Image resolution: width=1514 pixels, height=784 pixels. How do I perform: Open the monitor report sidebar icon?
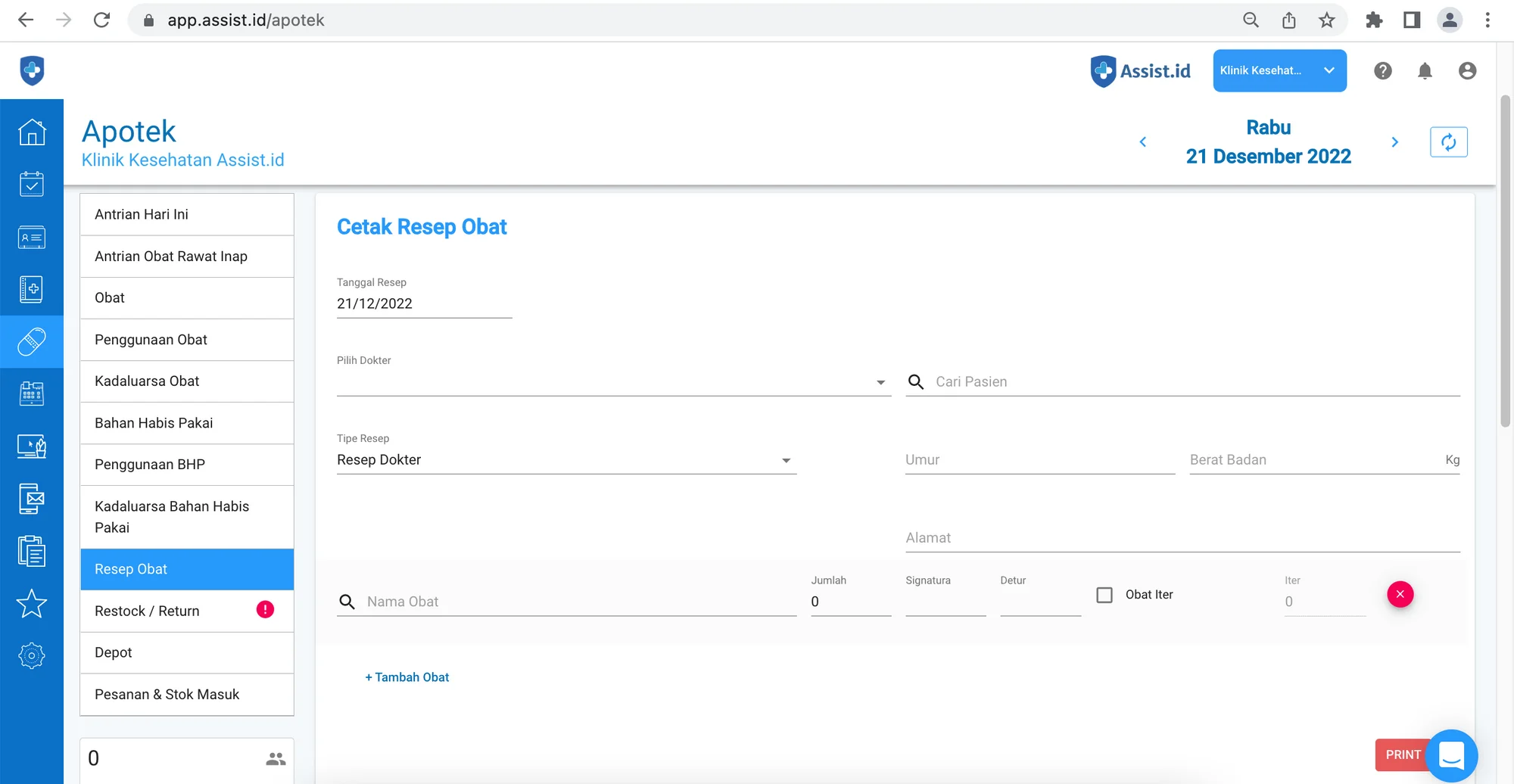pos(32,446)
